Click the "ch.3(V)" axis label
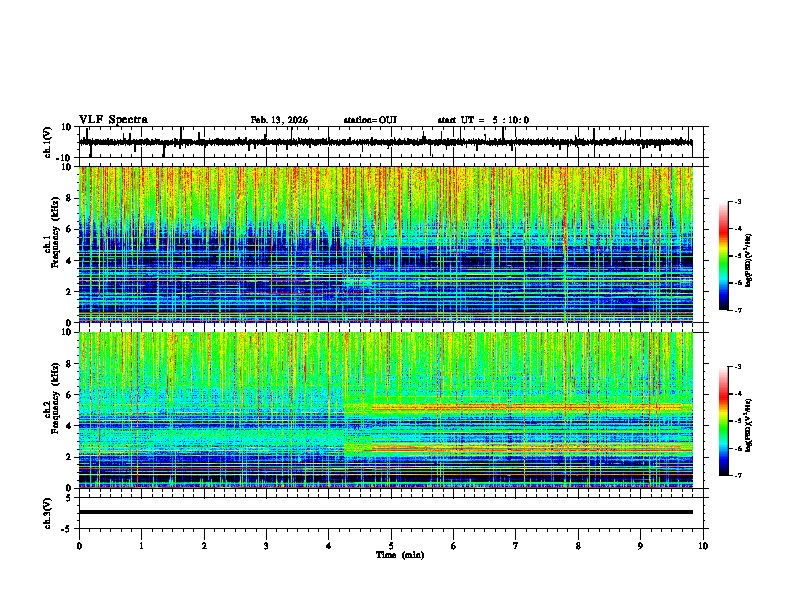The height and width of the screenshot is (612, 792). 48,513
